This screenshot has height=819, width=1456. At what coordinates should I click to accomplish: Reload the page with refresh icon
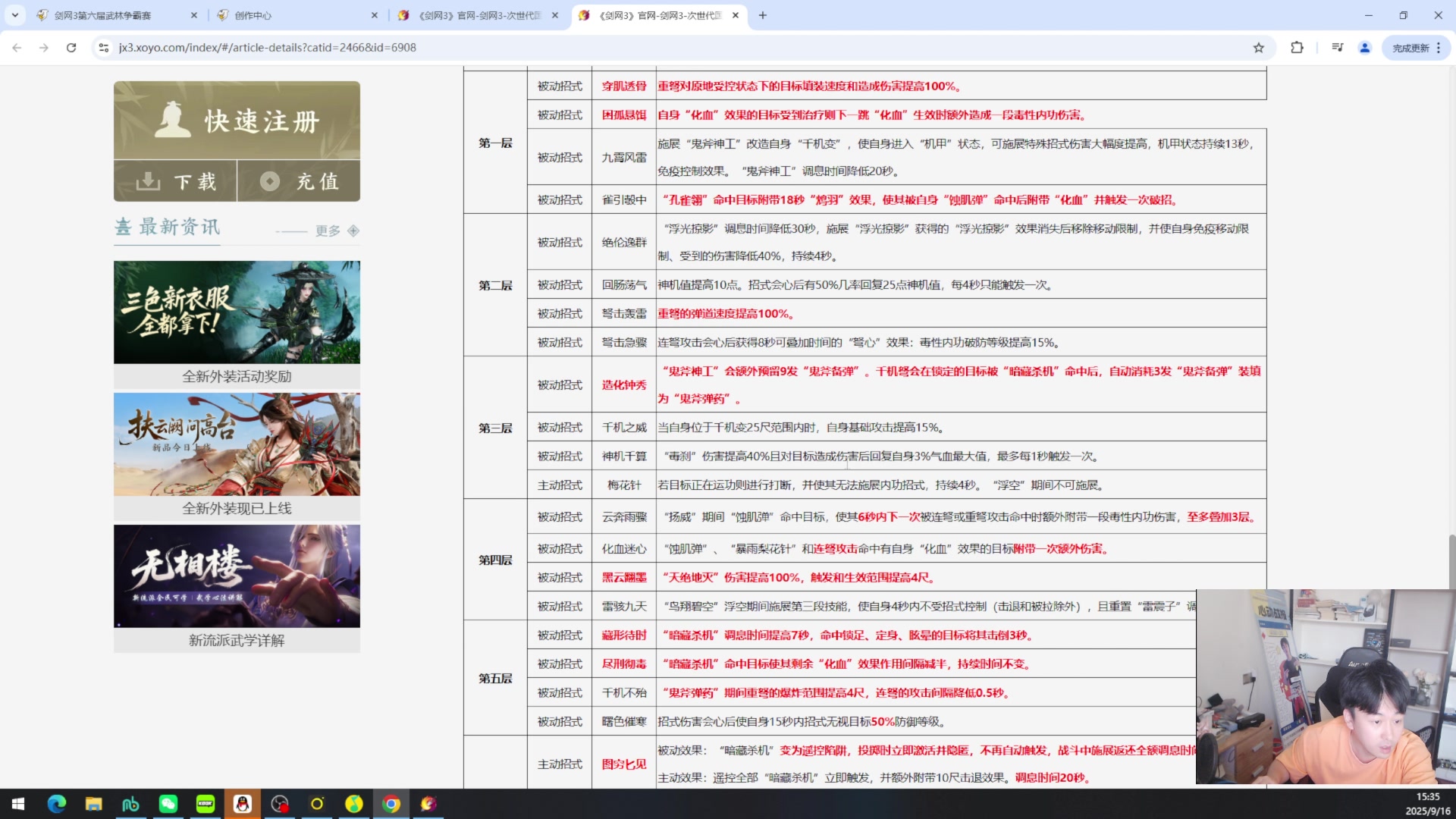point(71,48)
